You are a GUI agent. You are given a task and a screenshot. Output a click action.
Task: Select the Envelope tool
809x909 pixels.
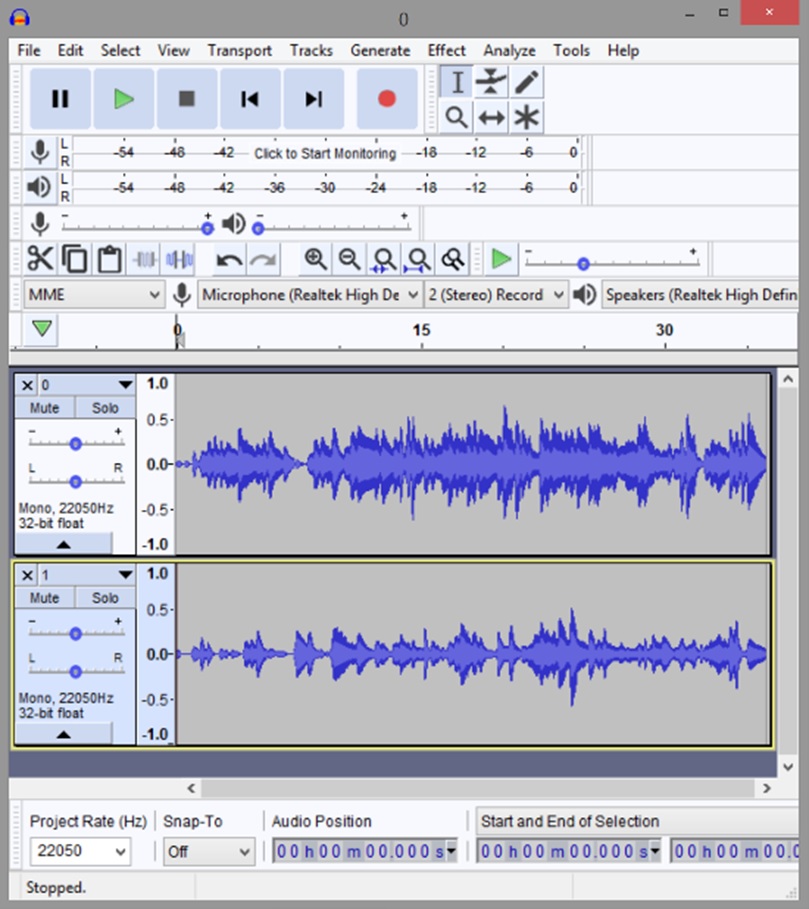click(491, 82)
